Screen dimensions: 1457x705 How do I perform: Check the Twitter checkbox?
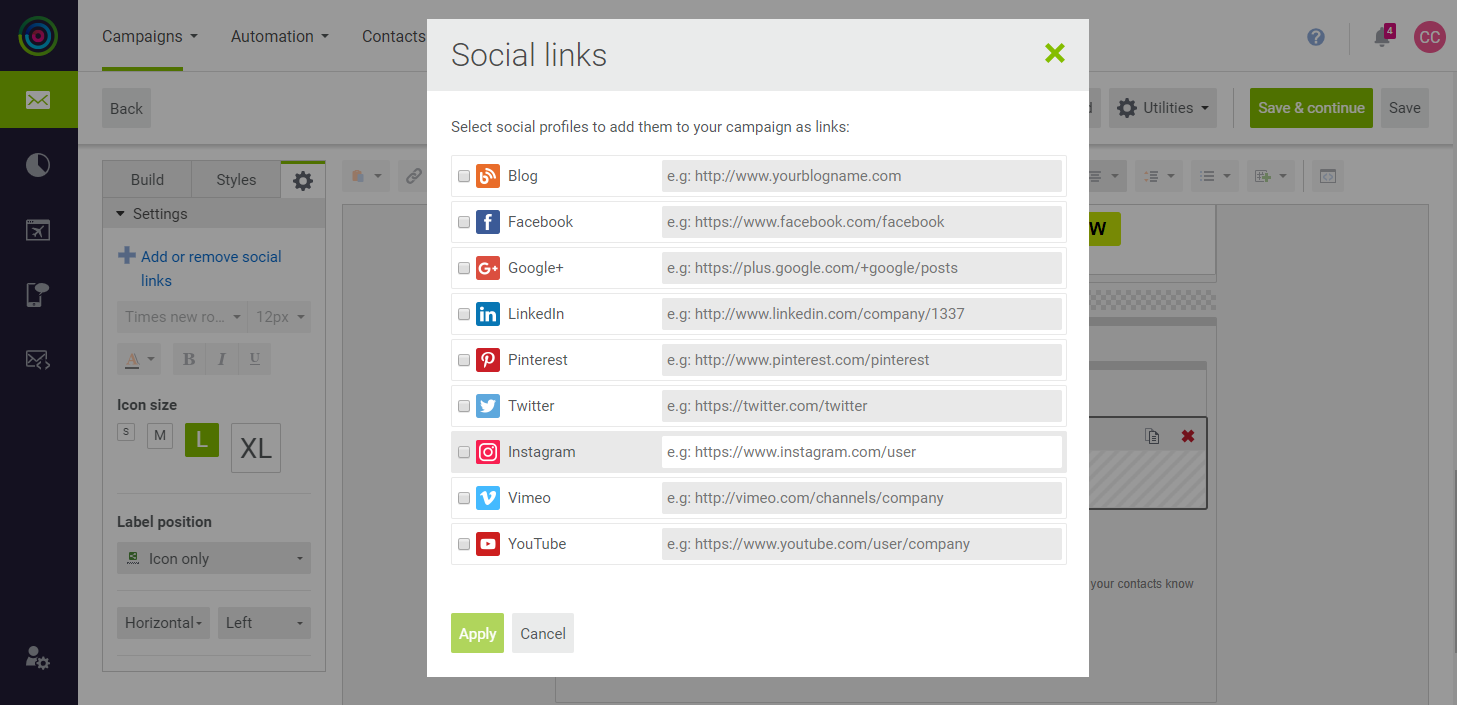(464, 406)
